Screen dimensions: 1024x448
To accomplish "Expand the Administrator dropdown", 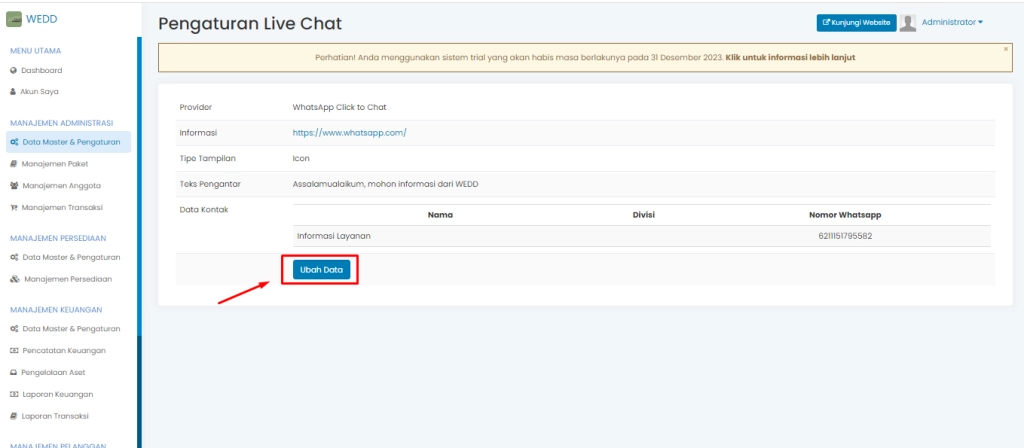I will (x=952, y=22).
